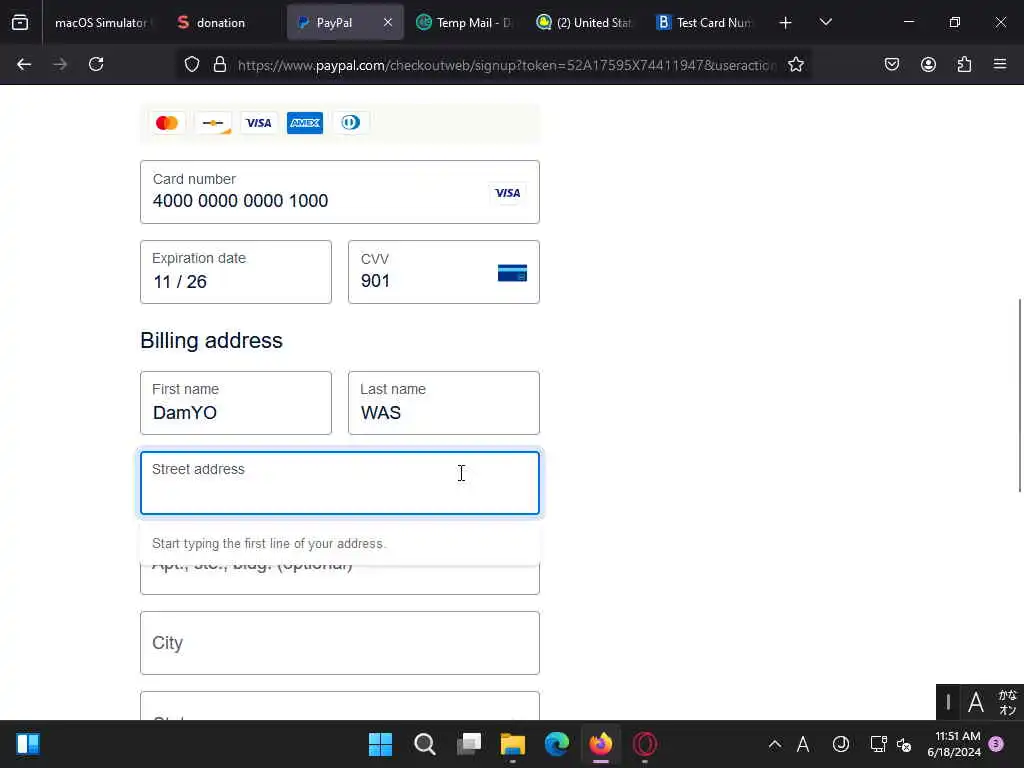The image size is (1024, 768).
Task: Show hidden system tray icons
Action: tap(775, 744)
